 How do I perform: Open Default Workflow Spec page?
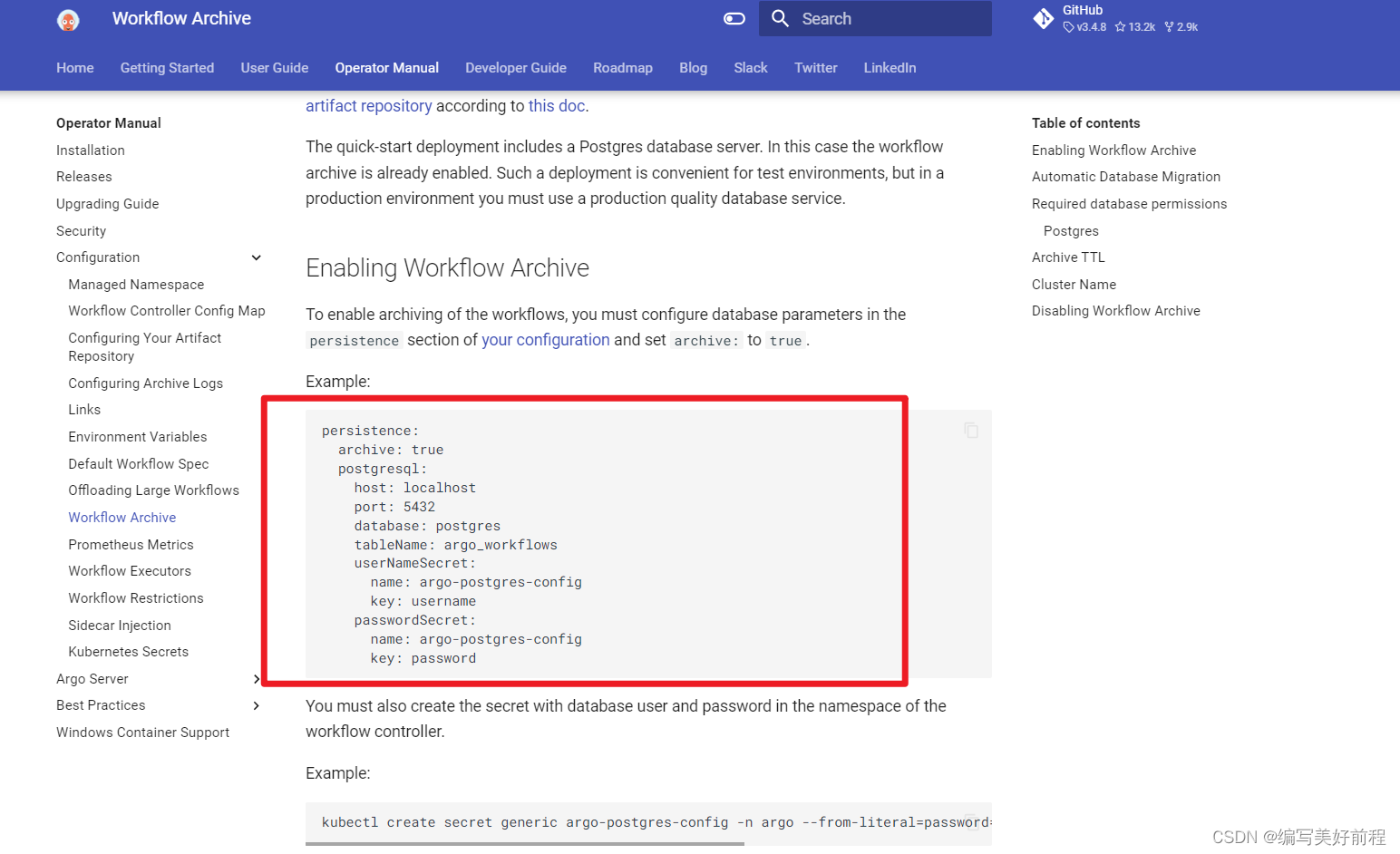pyautogui.click(x=139, y=464)
